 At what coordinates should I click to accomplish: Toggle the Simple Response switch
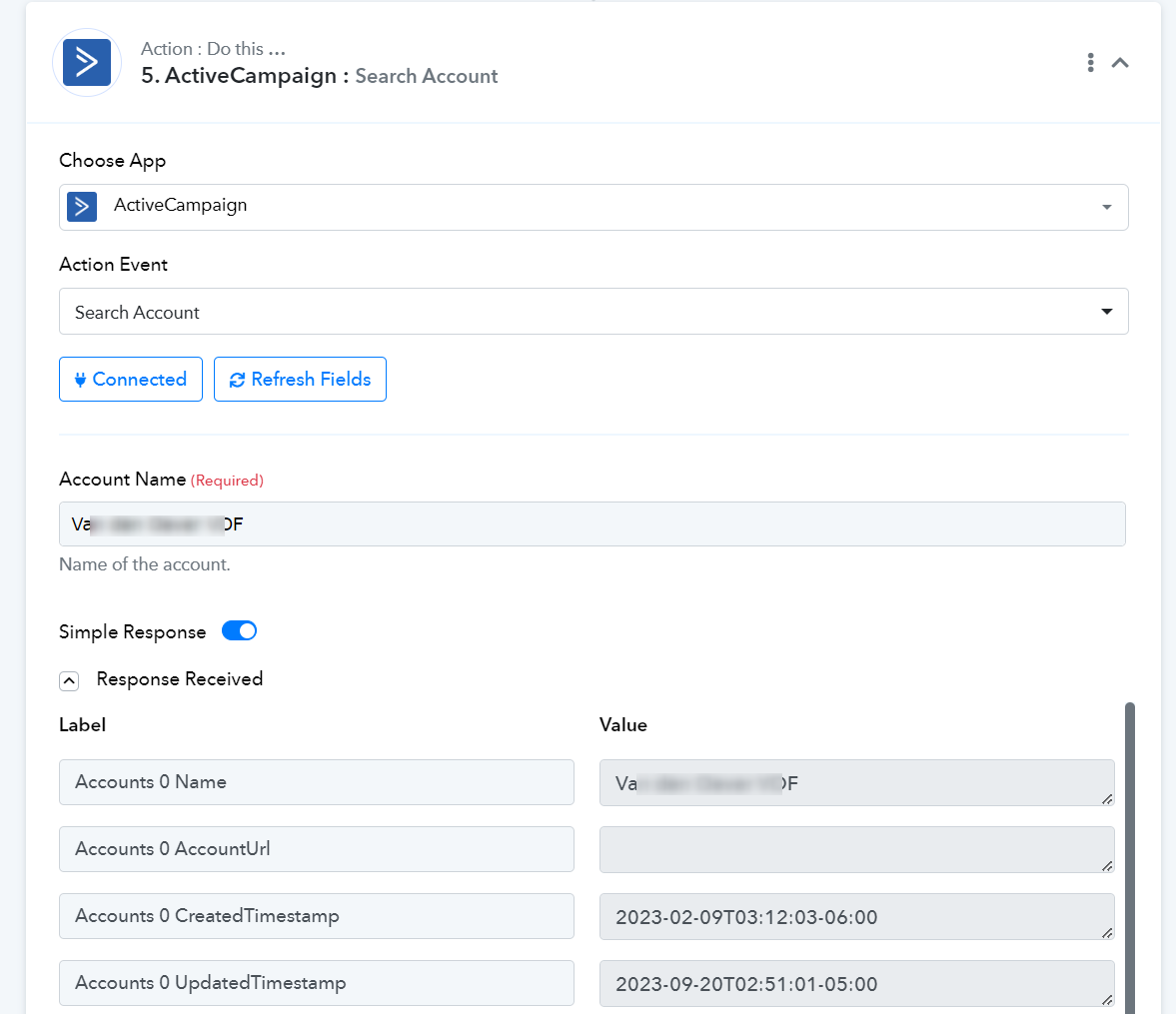click(x=239, y=631)
